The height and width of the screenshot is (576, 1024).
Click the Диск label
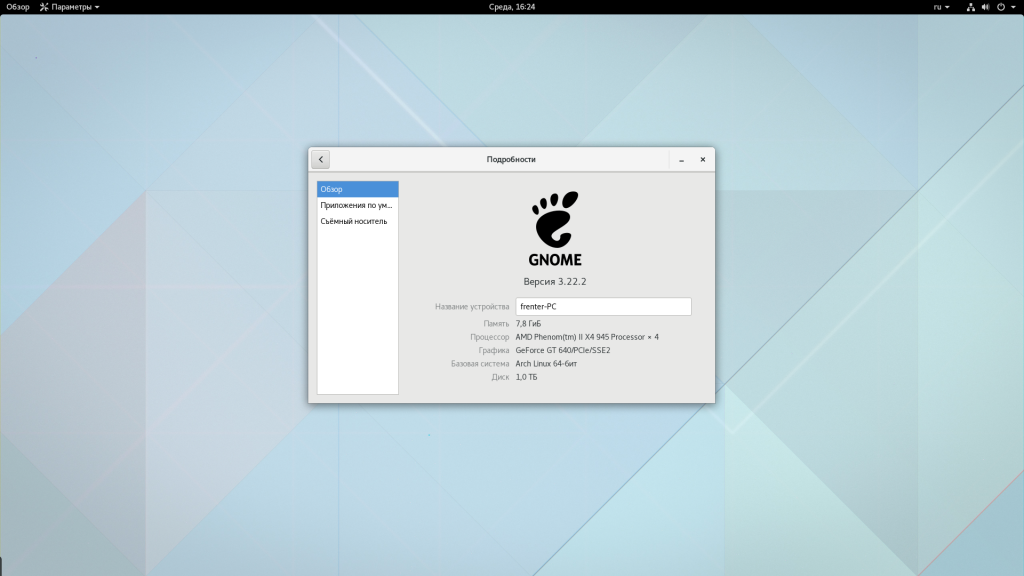point(500,377)
